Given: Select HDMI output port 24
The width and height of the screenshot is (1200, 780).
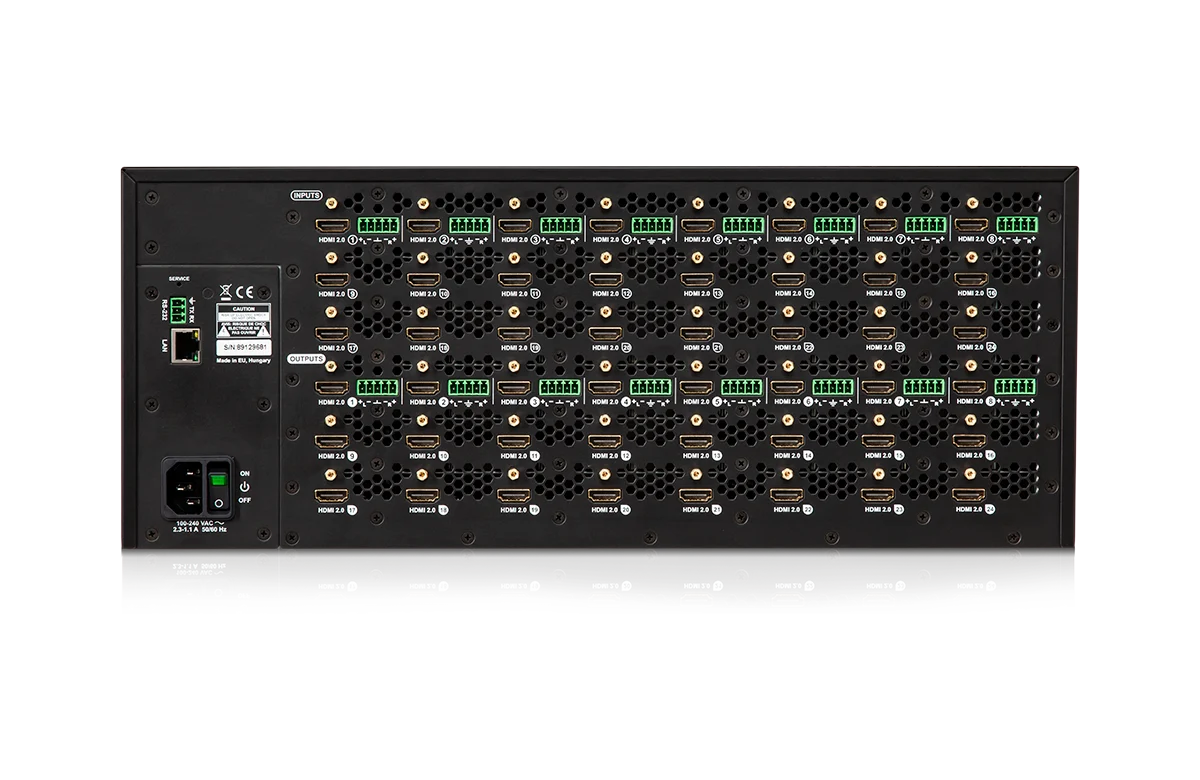Looking at the screenshot, I should tap(970, 495).
